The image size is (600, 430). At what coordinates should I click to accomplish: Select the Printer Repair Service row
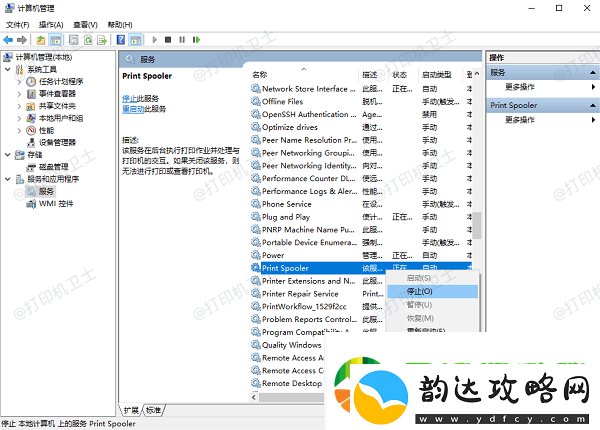(x=318, y=294)
